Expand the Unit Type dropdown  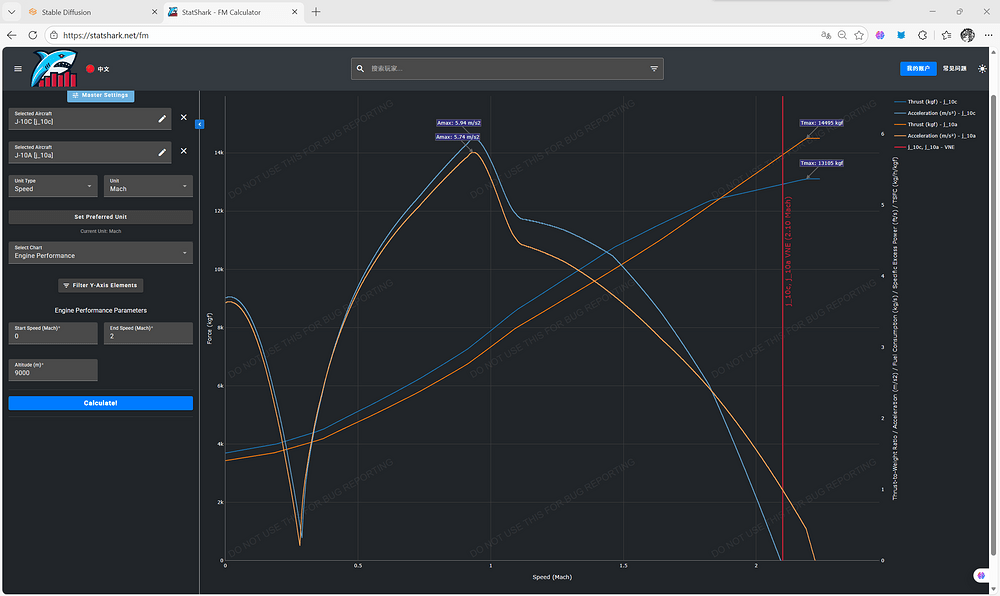(x=53, y=185)
